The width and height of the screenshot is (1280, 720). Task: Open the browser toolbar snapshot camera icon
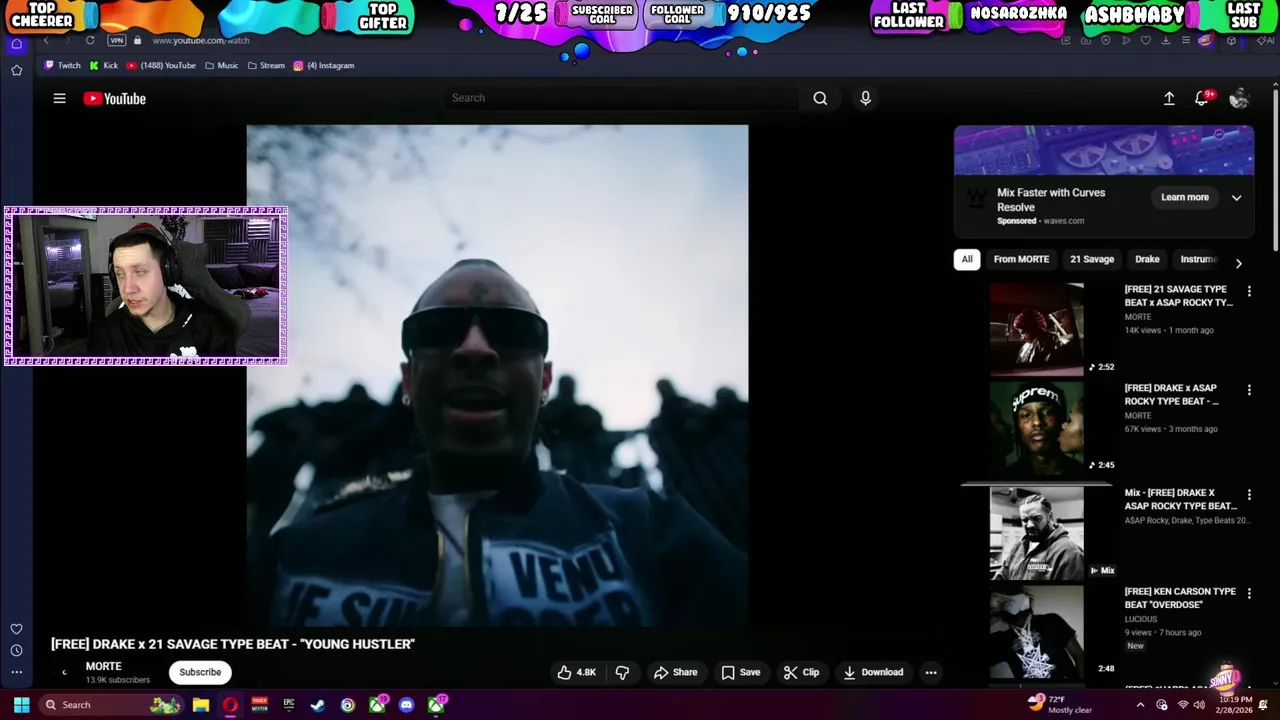(x=1085, y=40)
